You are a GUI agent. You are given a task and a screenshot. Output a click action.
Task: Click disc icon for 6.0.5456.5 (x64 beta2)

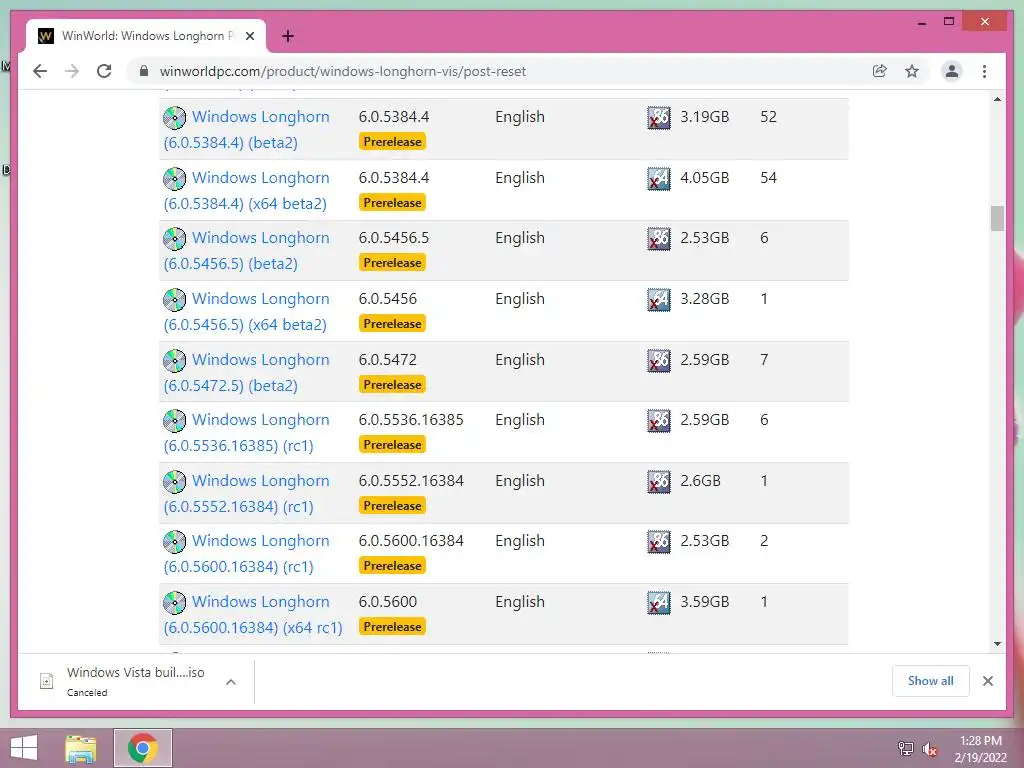pos(174,300)
